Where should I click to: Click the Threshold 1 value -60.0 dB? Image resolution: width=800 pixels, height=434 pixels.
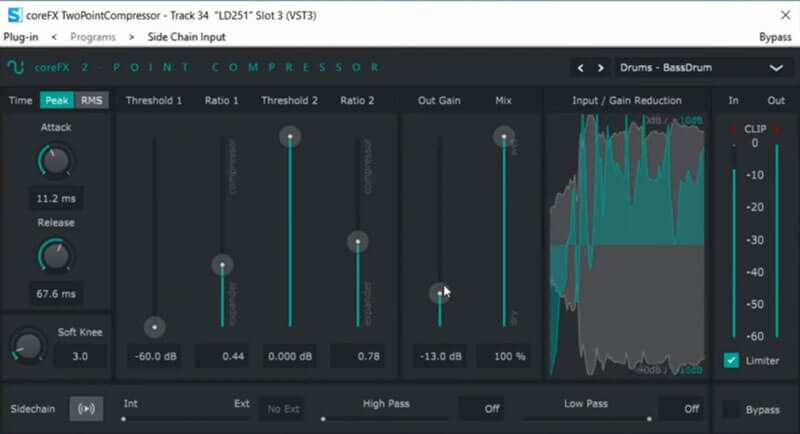pyautogui.click(x=156, y=356)
